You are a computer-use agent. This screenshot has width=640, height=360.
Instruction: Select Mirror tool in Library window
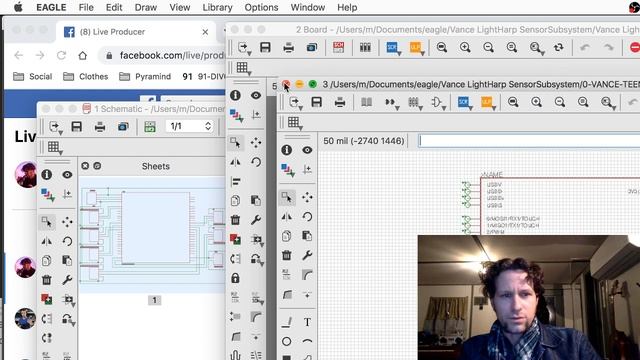[287, 217]
